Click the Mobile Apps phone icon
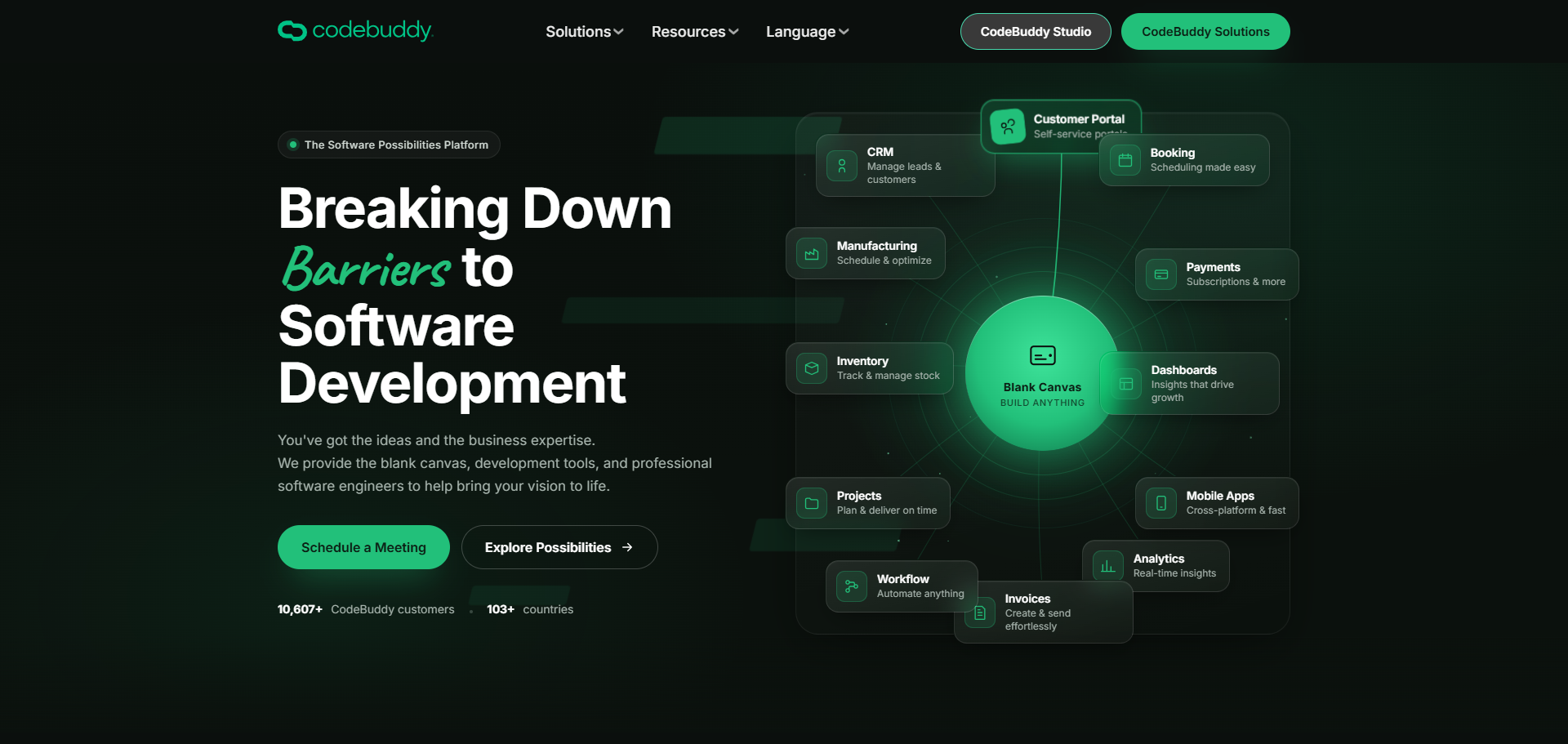The width and height of the screenshot is (1568, 744). coord(1161,503)
